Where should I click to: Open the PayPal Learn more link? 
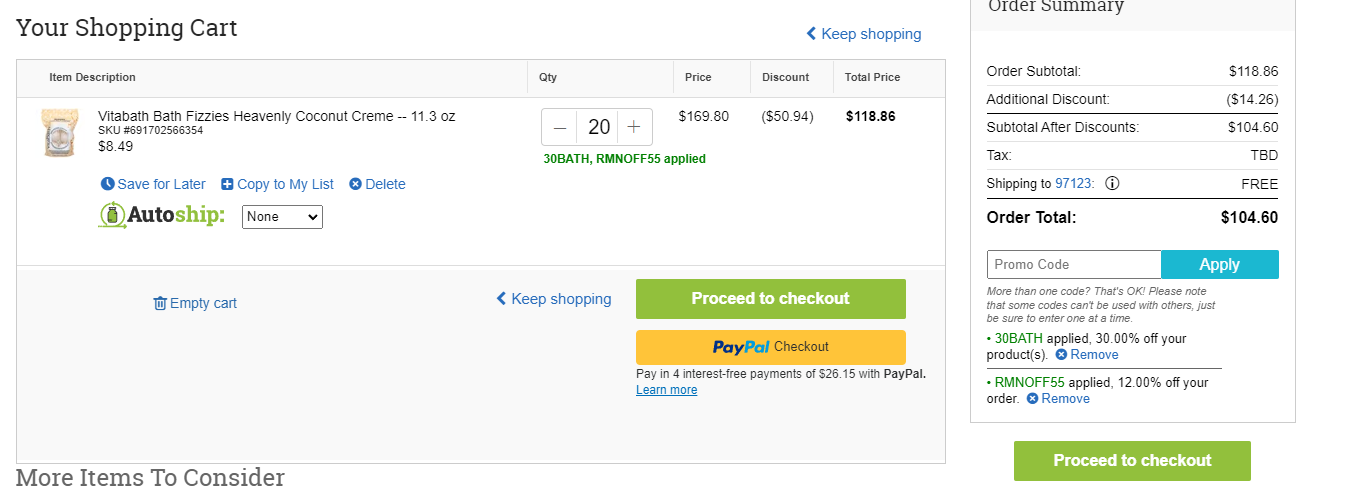click(667, 390)
